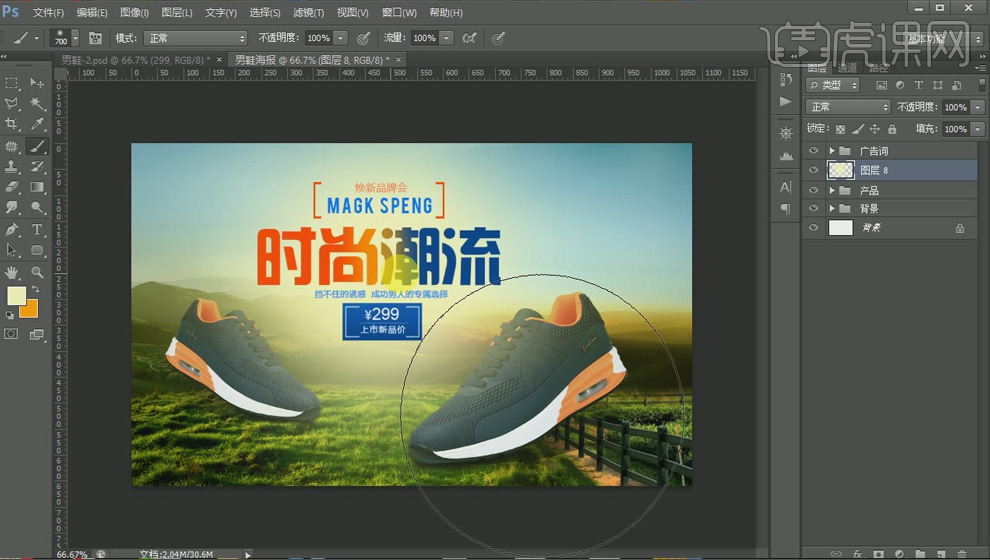Open the 滤镜(T) menu
Image resolution: width=990 pixels, height=560 pixels.
(308, 13)
